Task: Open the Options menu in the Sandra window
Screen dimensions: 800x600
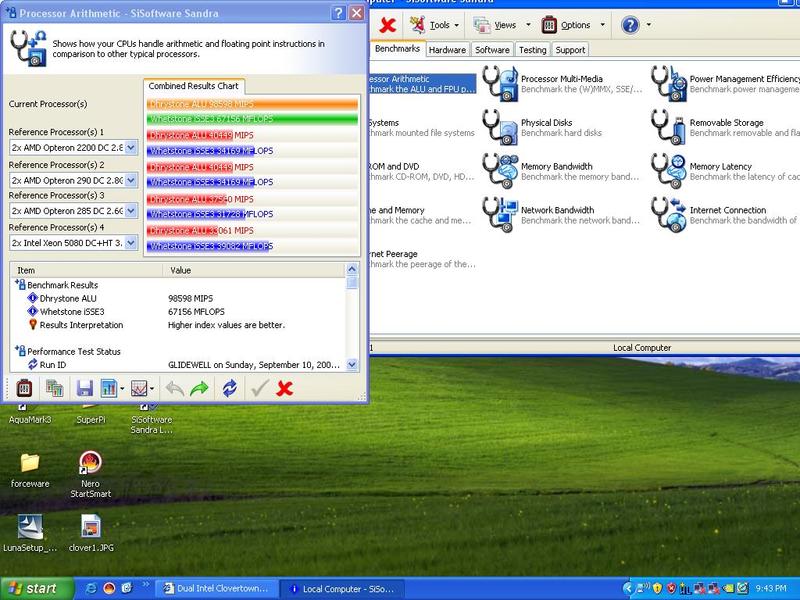Action: click(572, 25)
